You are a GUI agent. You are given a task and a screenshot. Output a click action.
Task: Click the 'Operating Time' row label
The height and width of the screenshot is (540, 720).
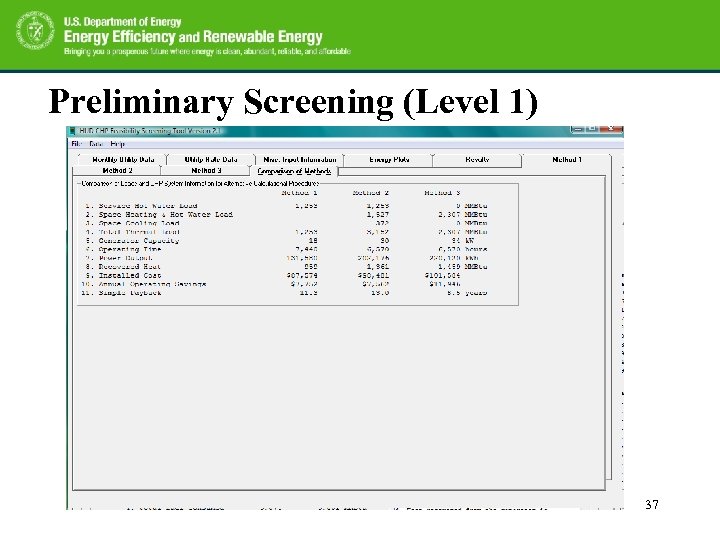tap(130, 249)
